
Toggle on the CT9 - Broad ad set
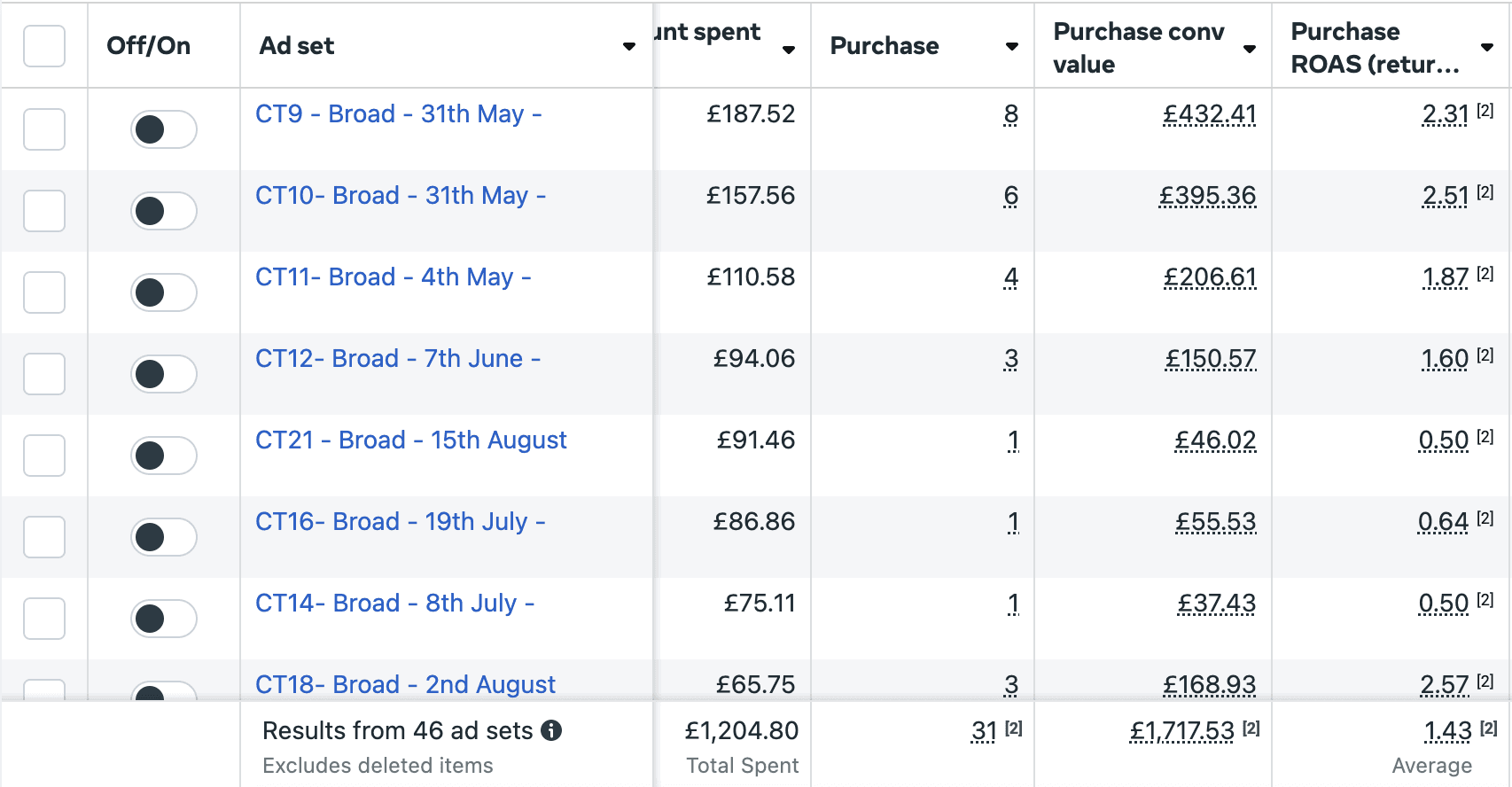(x=164, y=129)
